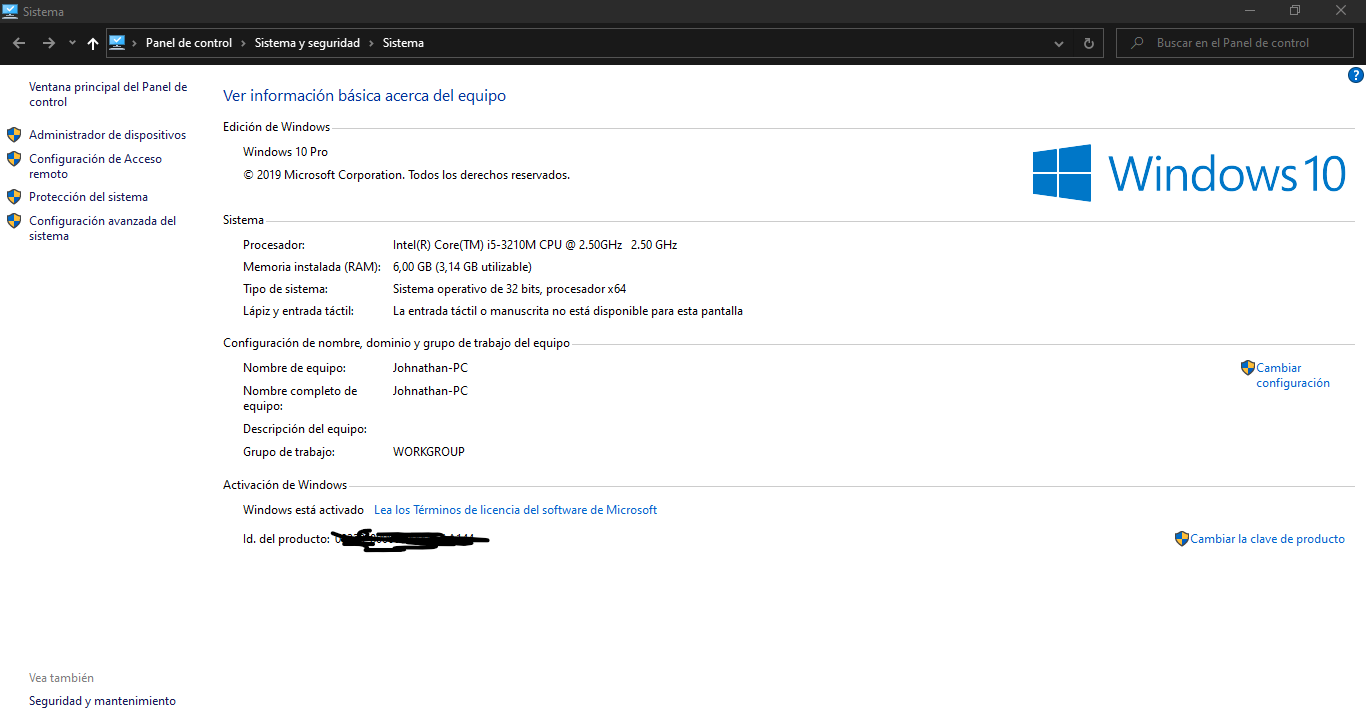Click Windows 10 Pro edition text
Image resolution: width=1366 pixels, height=726 pixels.
point(285,152)
